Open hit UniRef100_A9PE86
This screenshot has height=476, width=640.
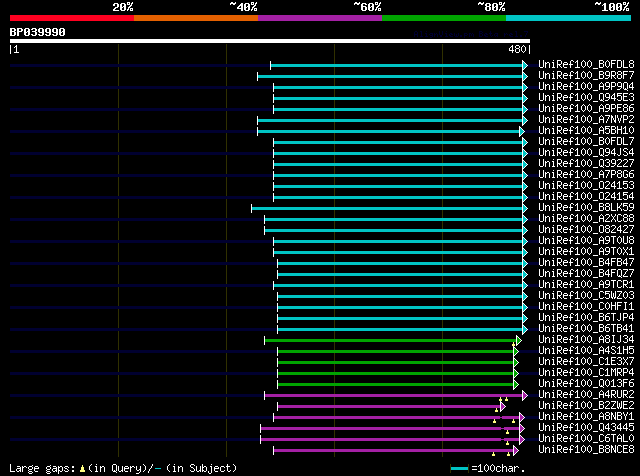point(586,109)
